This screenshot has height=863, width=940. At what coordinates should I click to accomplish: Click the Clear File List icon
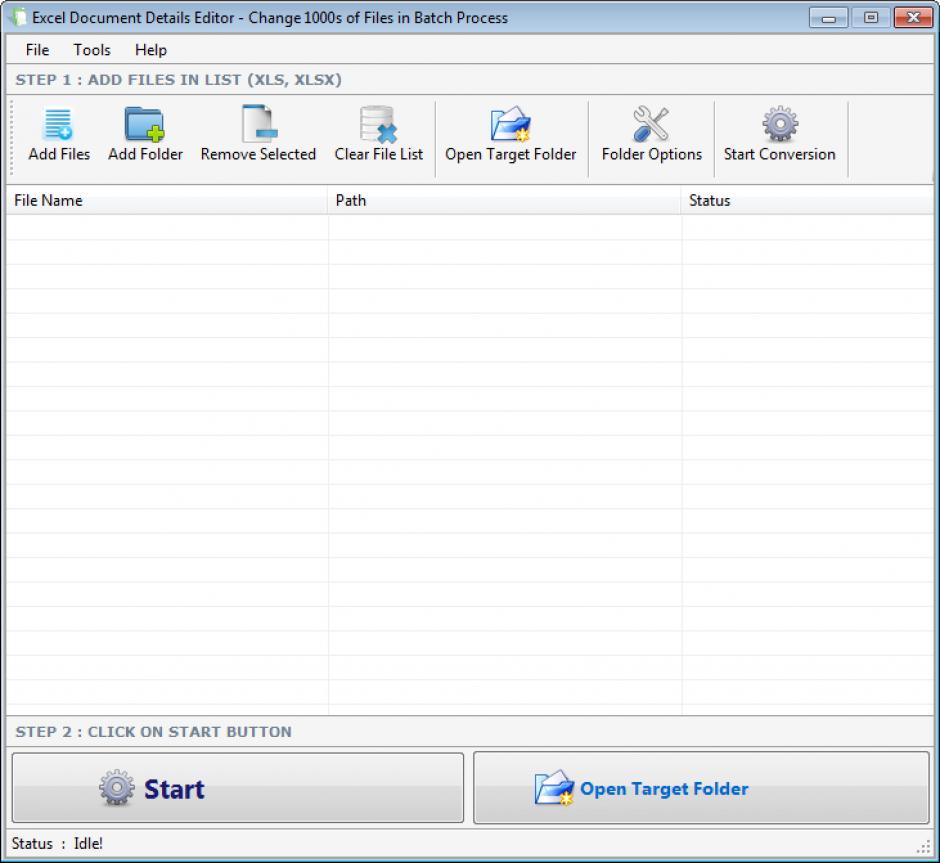click(378, 126)
